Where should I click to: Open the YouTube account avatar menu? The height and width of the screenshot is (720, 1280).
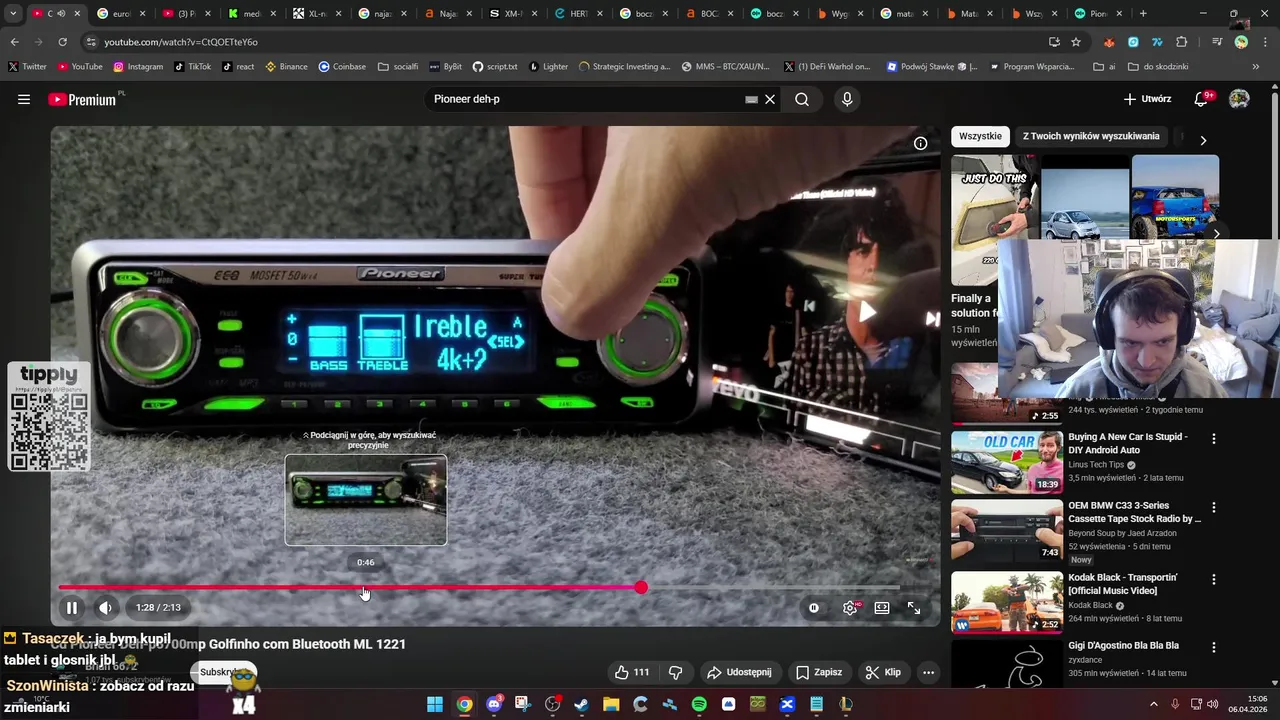coord(1239,99)
